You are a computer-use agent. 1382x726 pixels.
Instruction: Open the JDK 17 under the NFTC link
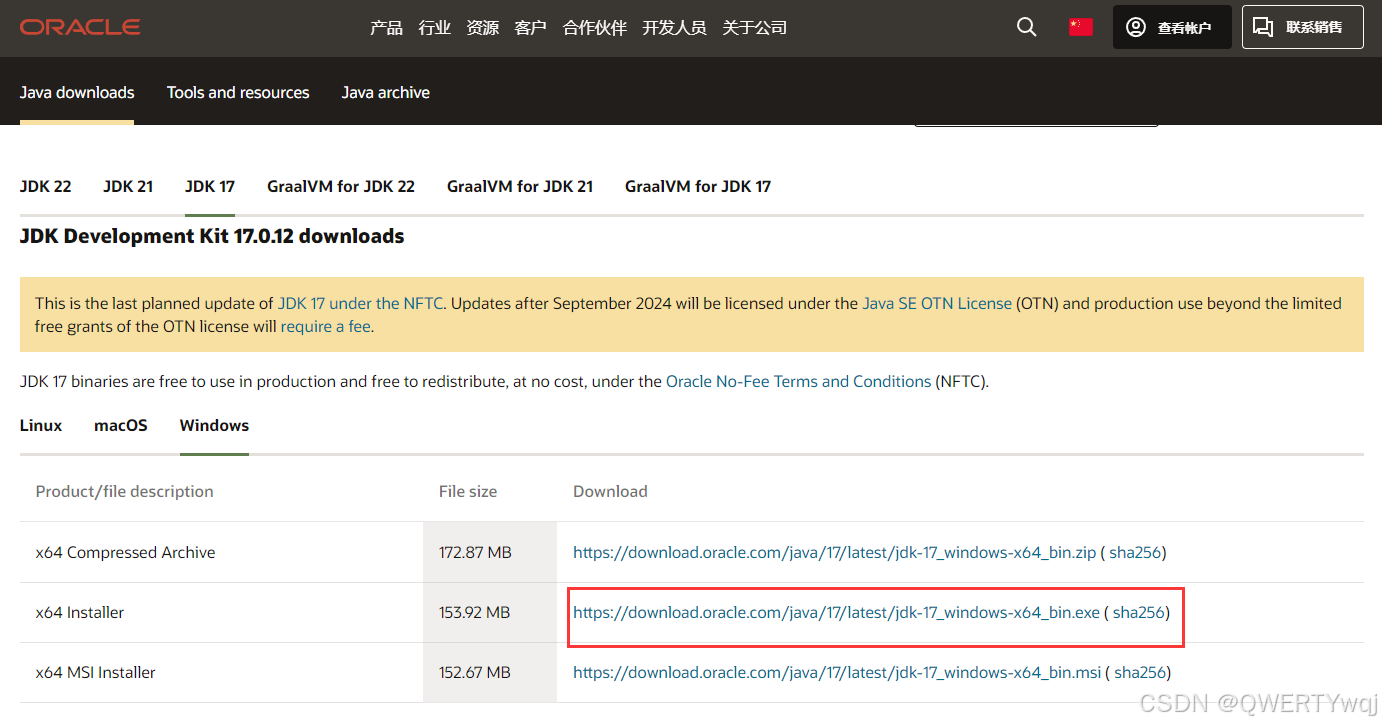point(360,303)
